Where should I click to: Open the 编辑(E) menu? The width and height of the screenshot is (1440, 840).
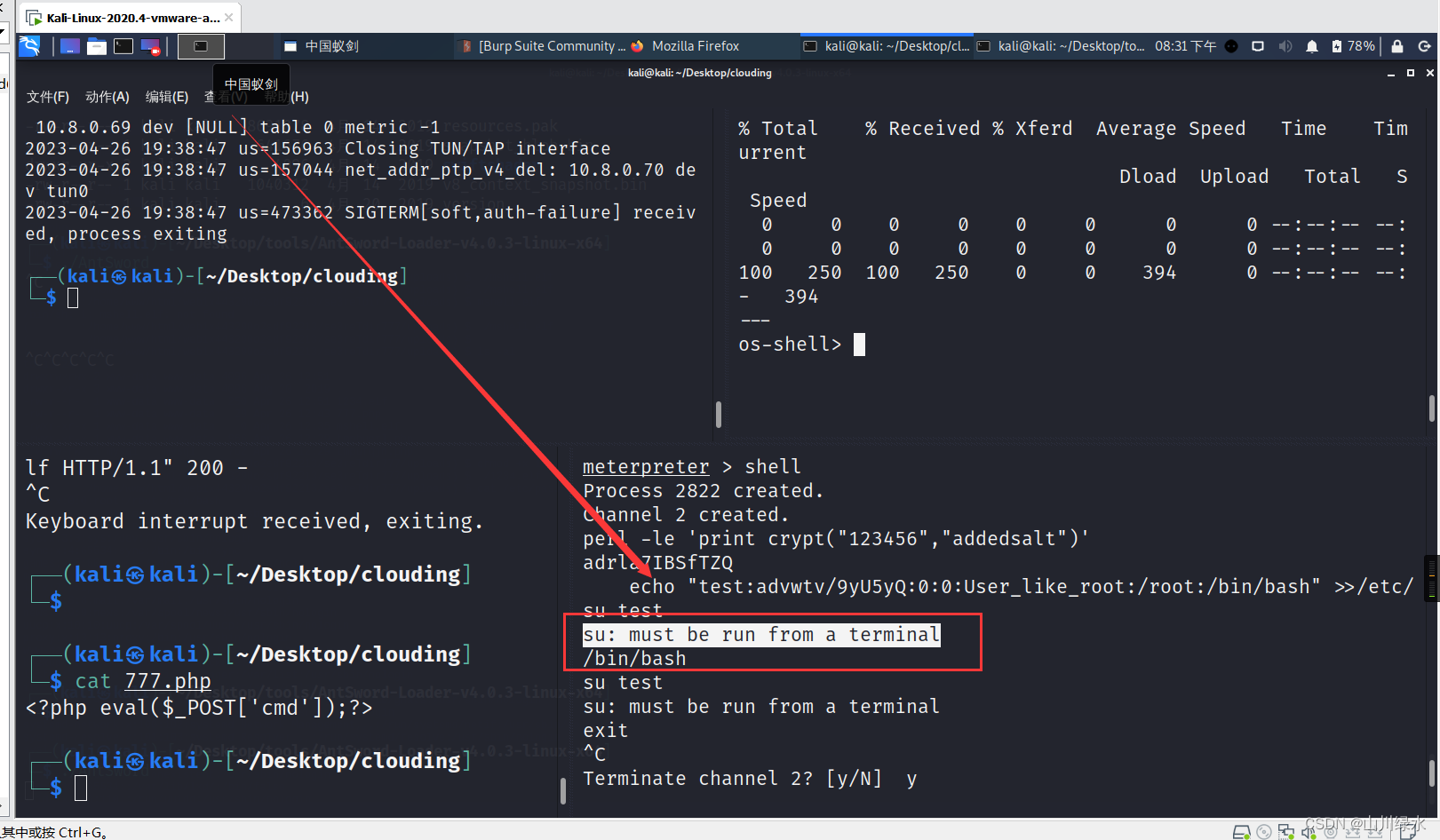click(167, 97)
